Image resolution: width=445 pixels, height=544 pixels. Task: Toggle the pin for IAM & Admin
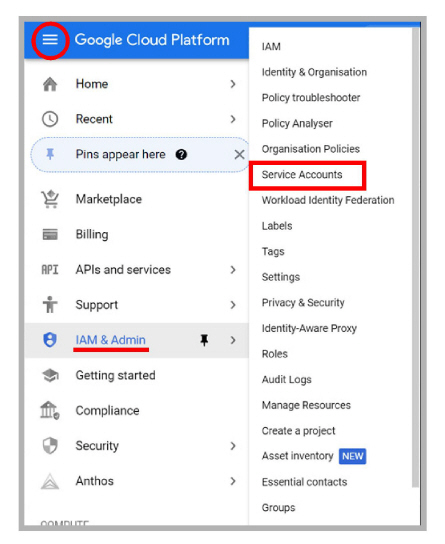point(204,340)
